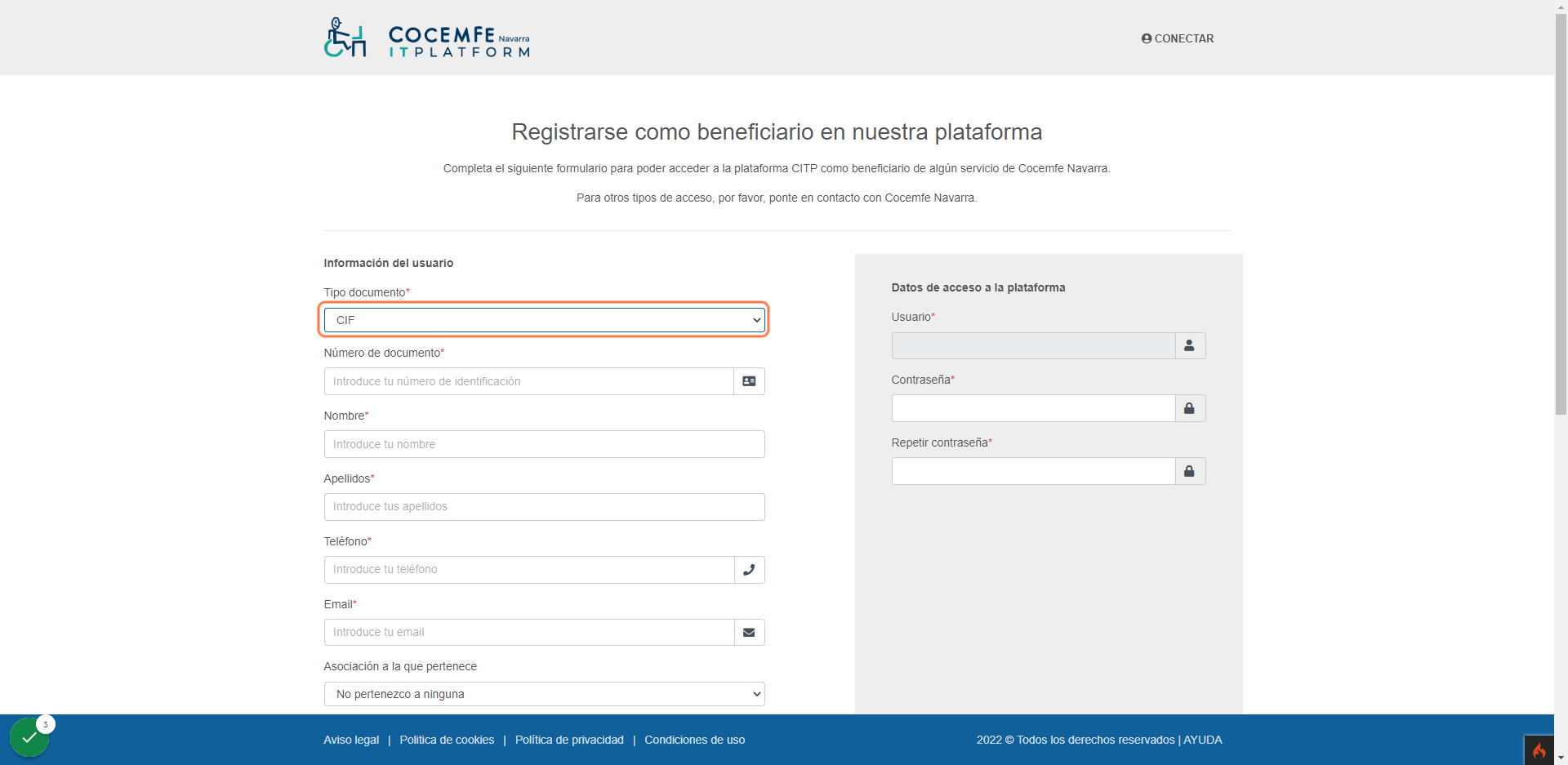Open the Asociación a la que pertenece dropdown
Image resolution: width=1568 pixels, height=765 pixels.
544,694
